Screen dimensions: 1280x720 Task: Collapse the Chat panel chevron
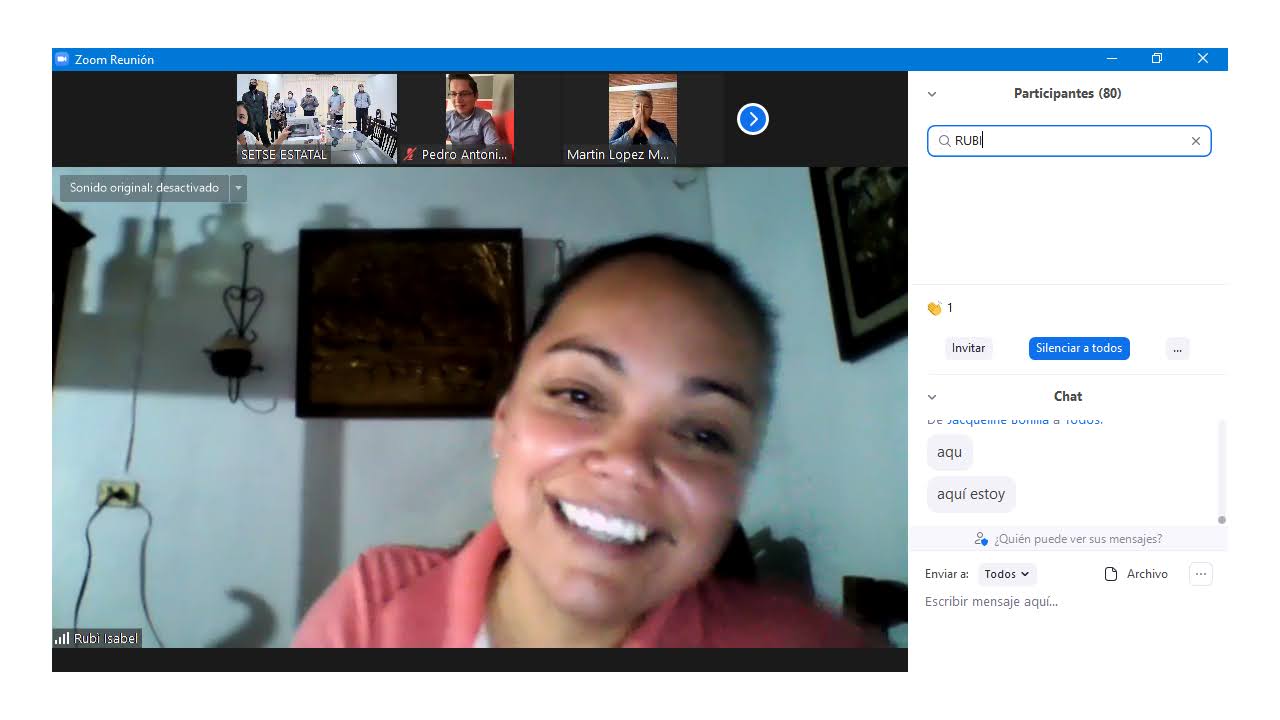coord(932,397)
